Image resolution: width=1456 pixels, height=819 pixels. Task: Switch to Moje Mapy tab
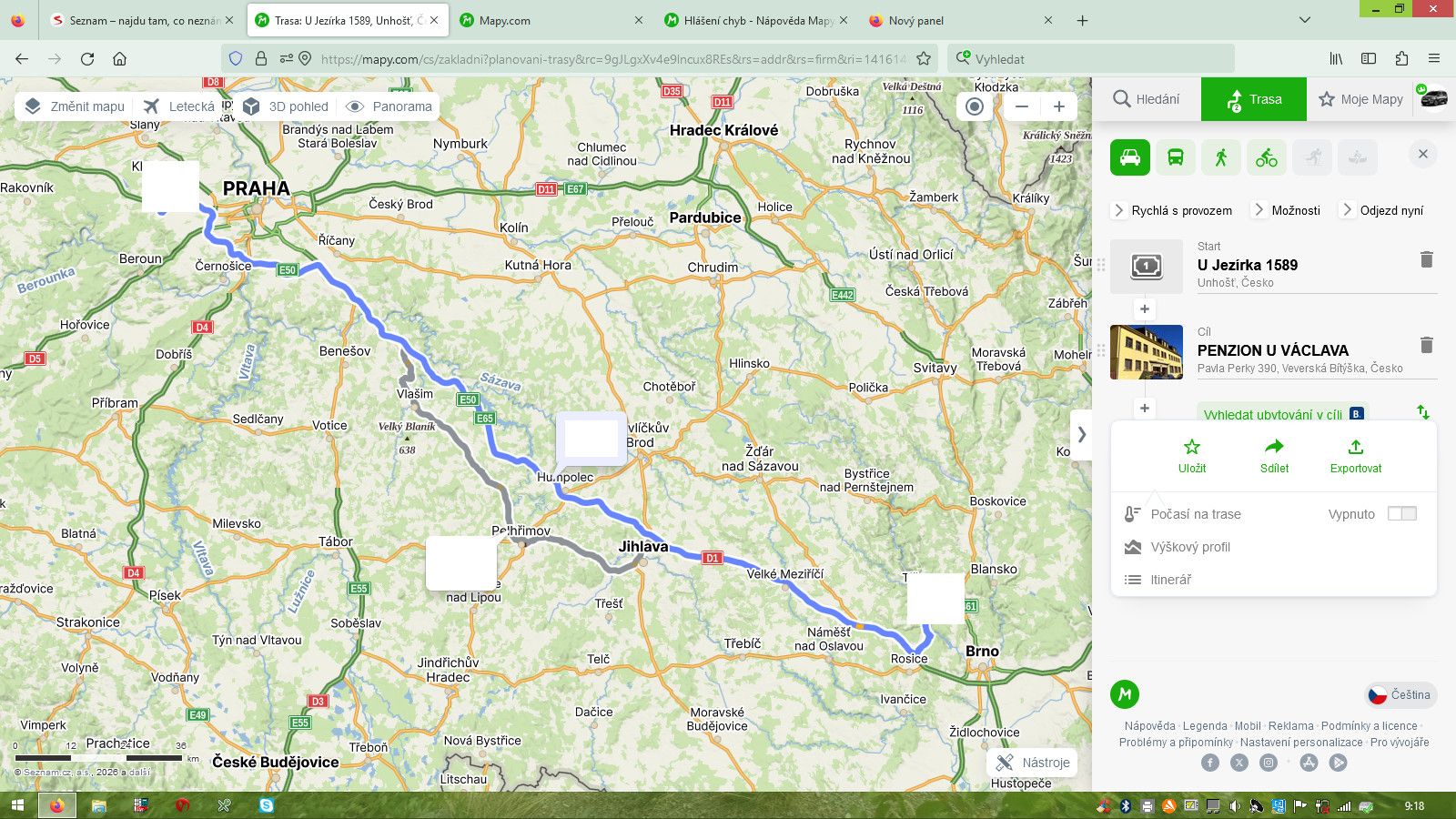[x=1360, y=99]
